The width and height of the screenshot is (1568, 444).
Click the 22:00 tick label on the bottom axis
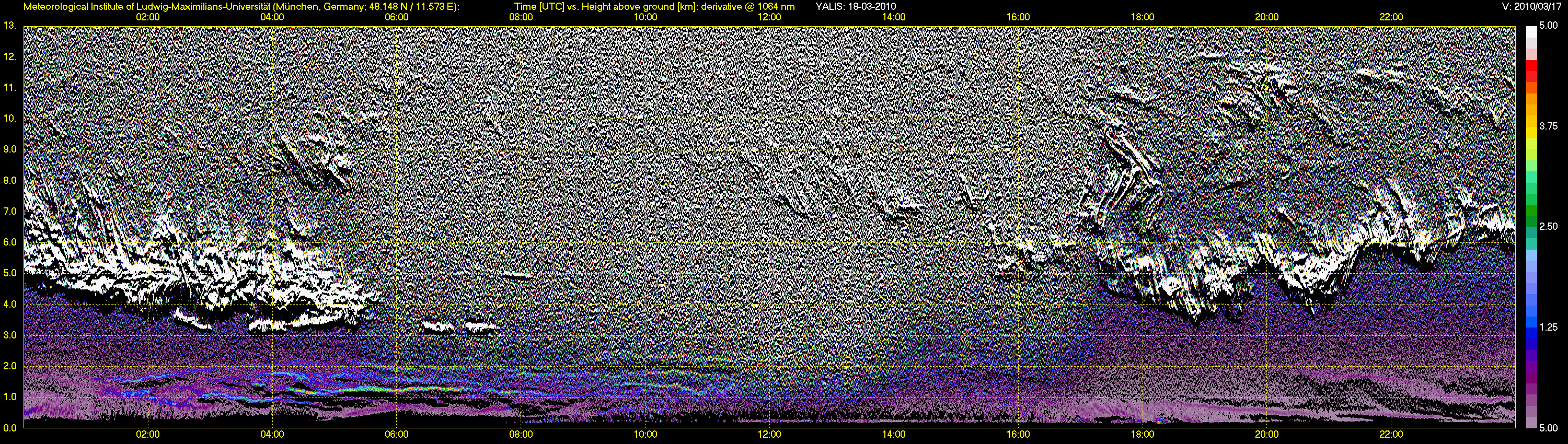(x=1391, y=434)
